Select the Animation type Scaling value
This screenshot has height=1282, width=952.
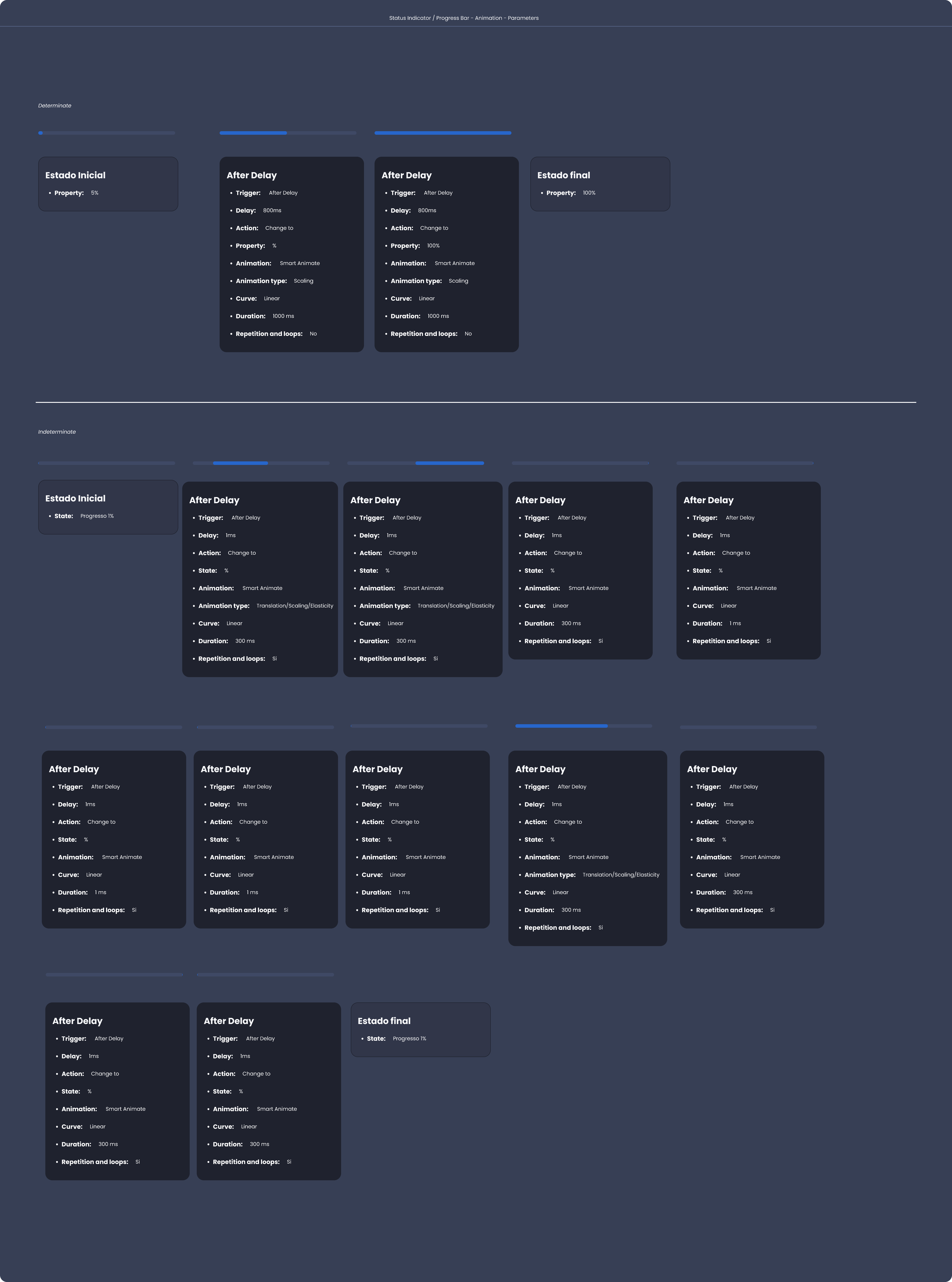304,281
